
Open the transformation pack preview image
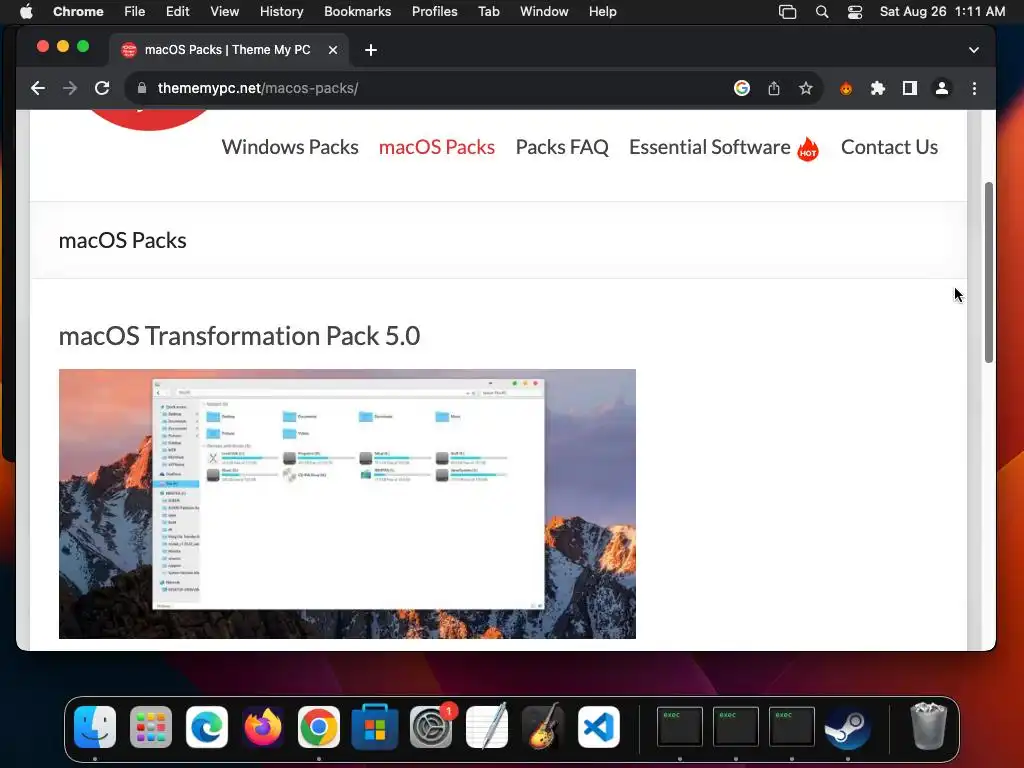pyautogui.click(x=347, y=504)
